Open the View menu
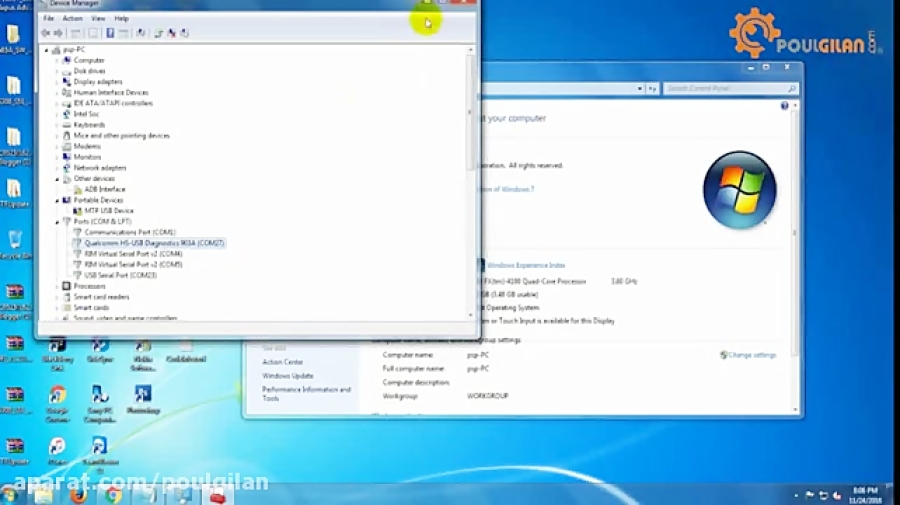Image resolution: width=900 pixels, height=505 pixels. click(98, 18)
